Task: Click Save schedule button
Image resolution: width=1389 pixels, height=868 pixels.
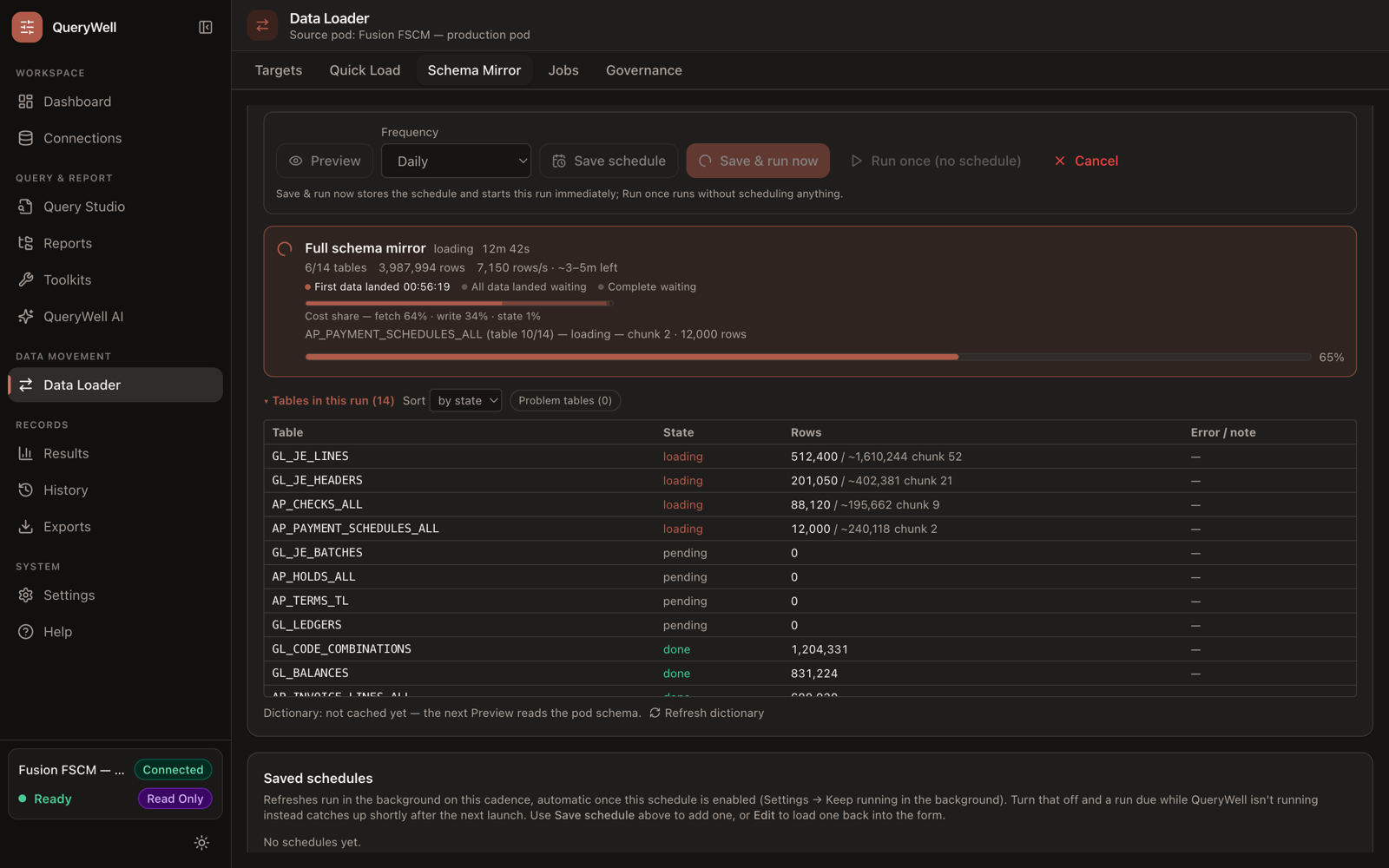Action: 609,161
